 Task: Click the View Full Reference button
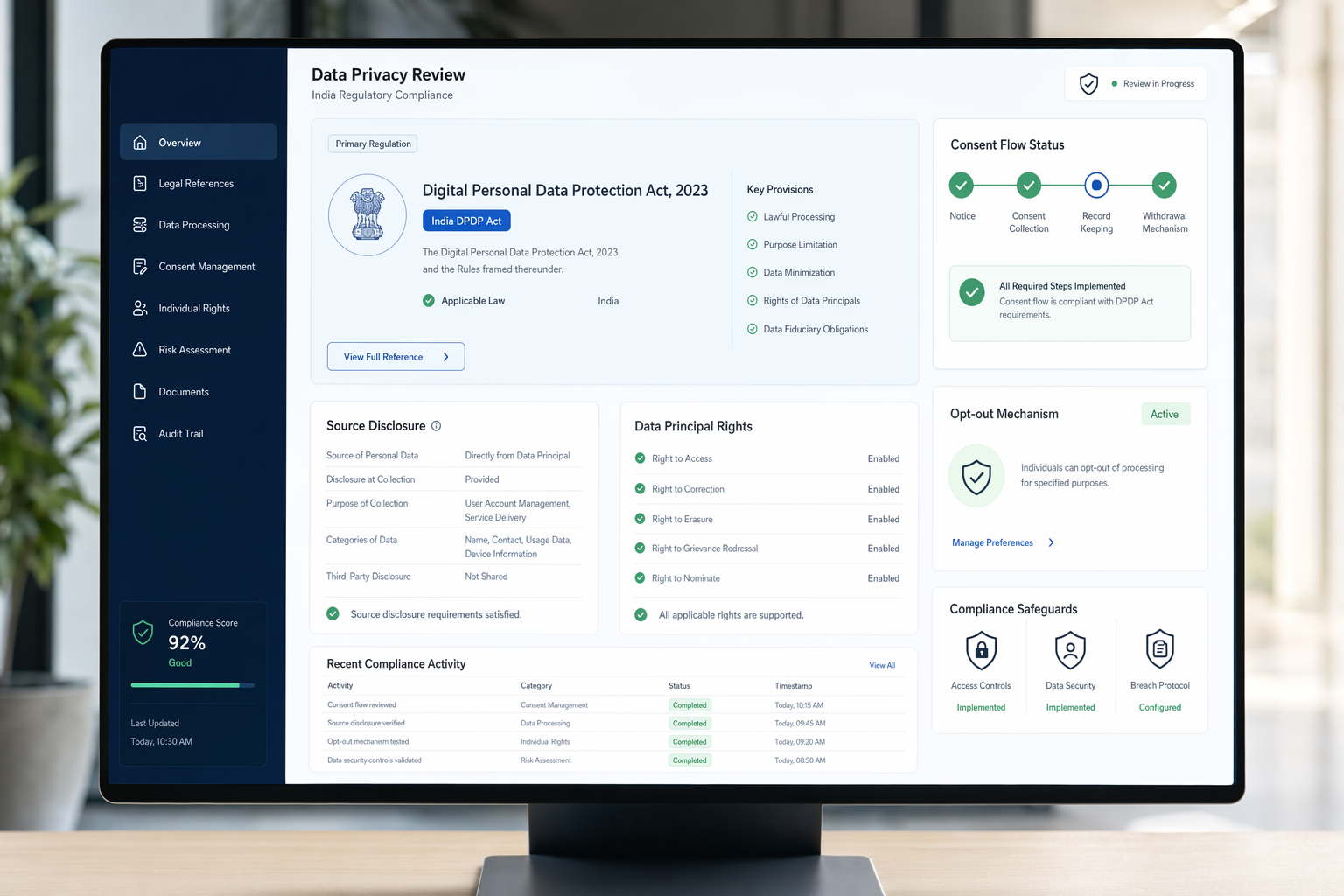[x=395, y=357]
